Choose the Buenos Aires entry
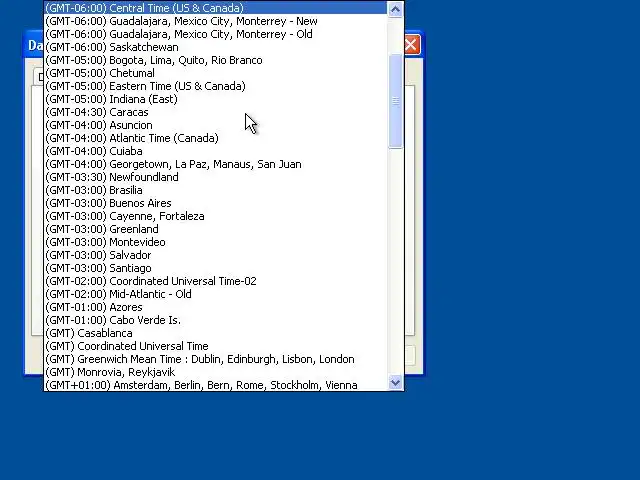 coord(216,203)
